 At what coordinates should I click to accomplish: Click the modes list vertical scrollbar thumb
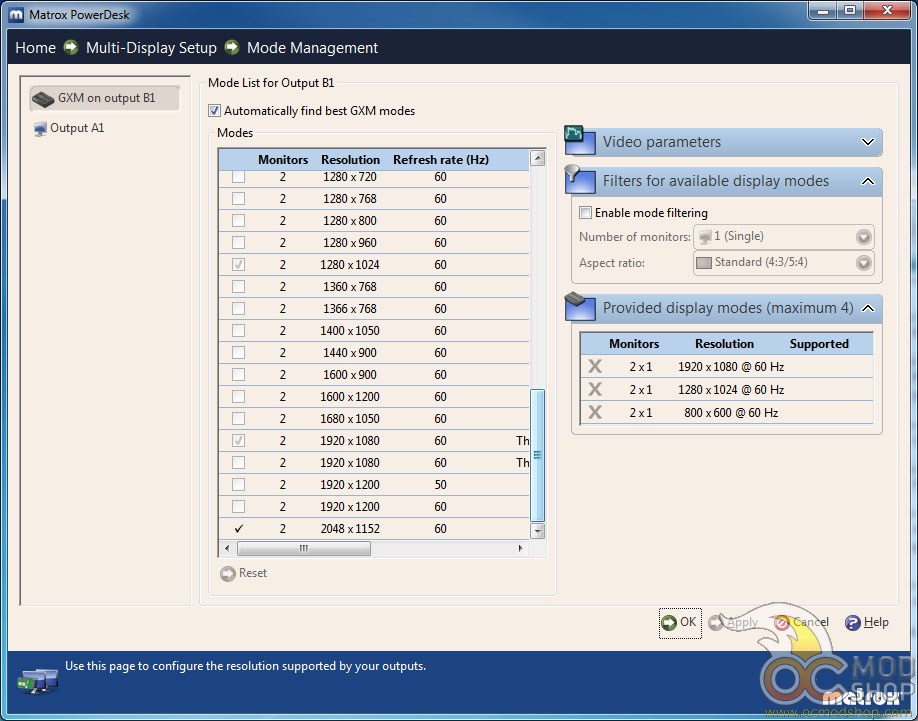(537, 455)
